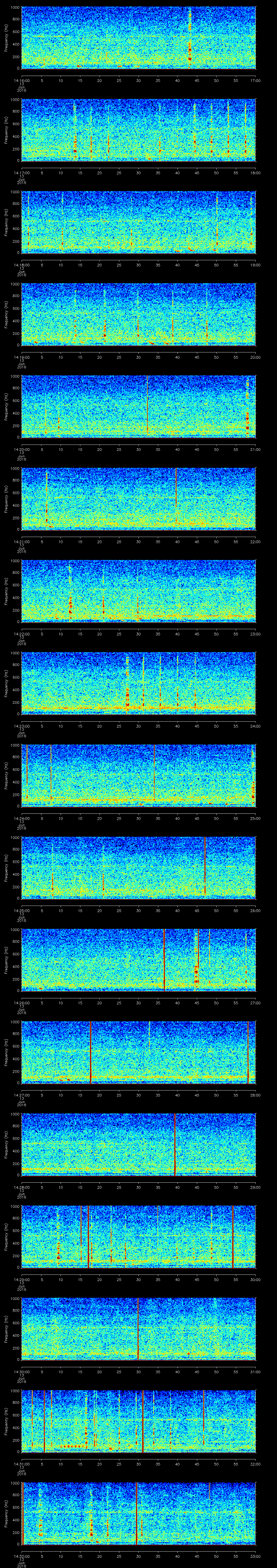Click the 18:00 end time label
The width and height of the screenshot is (277, 1568).
click(x=255, y=173)
